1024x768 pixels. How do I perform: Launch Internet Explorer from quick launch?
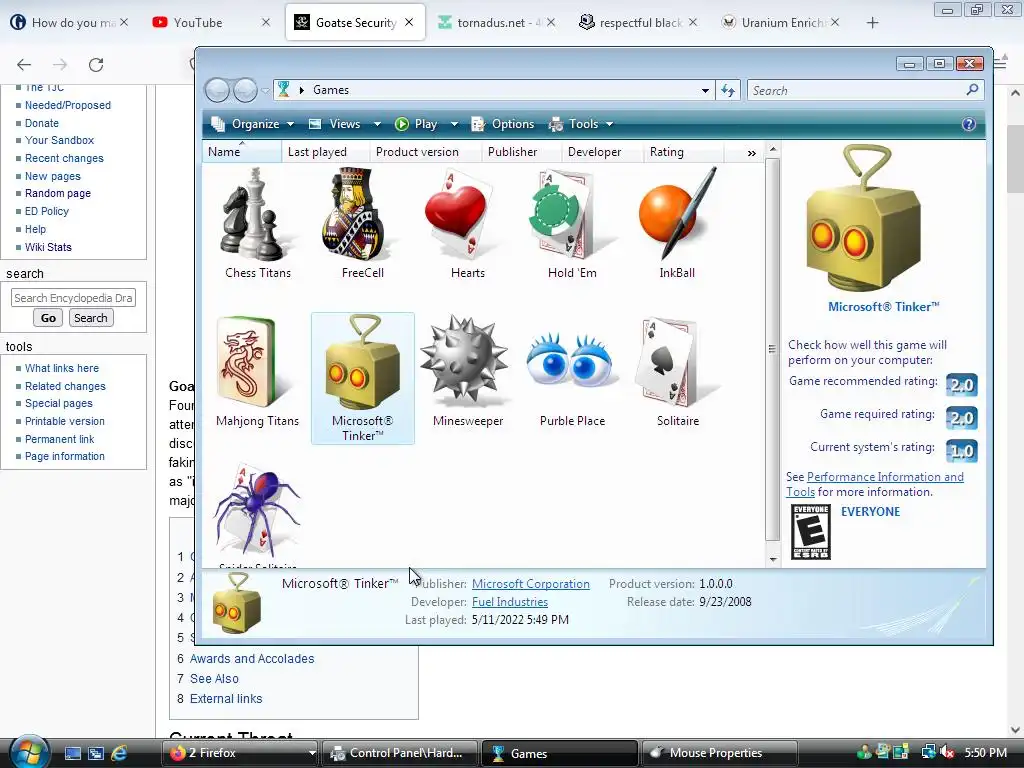pyautogui.click(x=119, y=753)
